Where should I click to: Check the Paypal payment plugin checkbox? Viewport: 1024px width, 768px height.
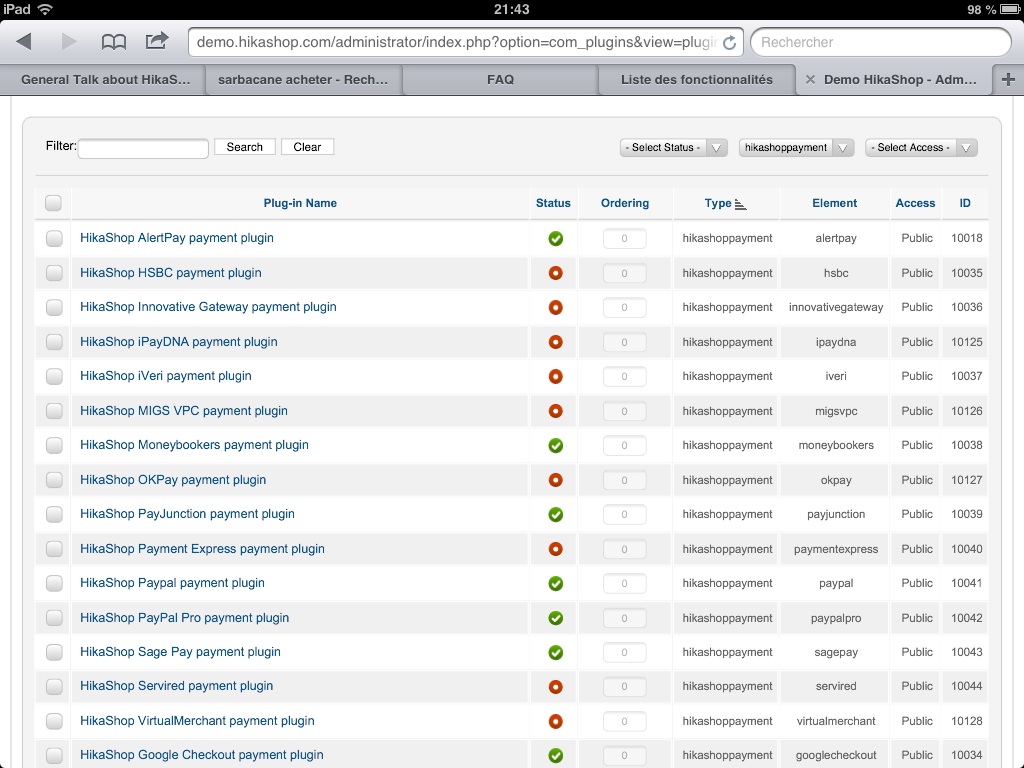54,583
